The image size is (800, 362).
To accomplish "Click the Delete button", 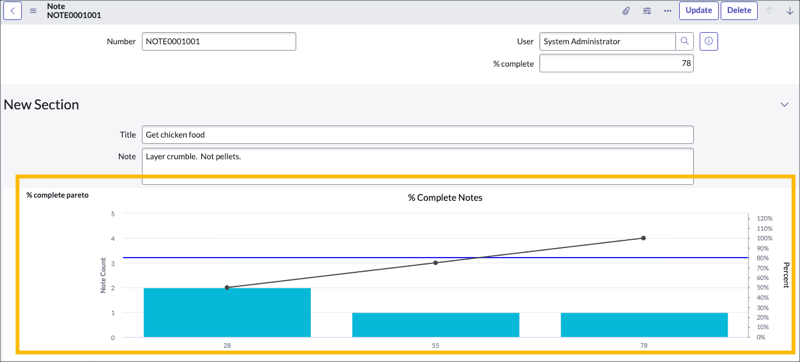I will click(x=739, y=11).
